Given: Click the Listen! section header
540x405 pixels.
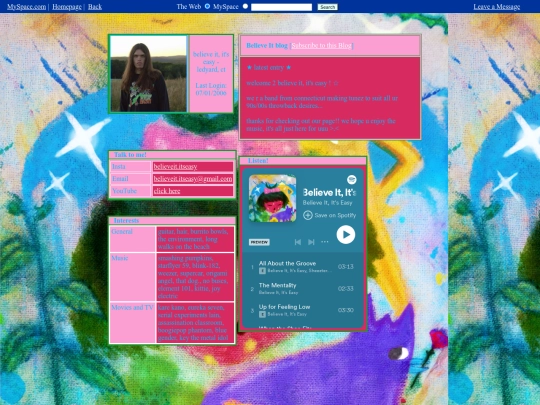Looking at the screenshot, I should click(258, 160).
